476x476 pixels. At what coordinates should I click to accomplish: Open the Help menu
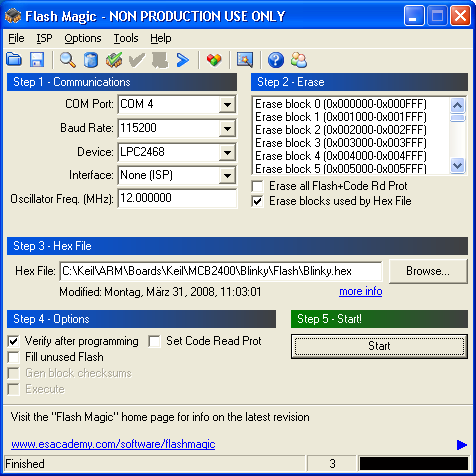(x=161, y=38)
